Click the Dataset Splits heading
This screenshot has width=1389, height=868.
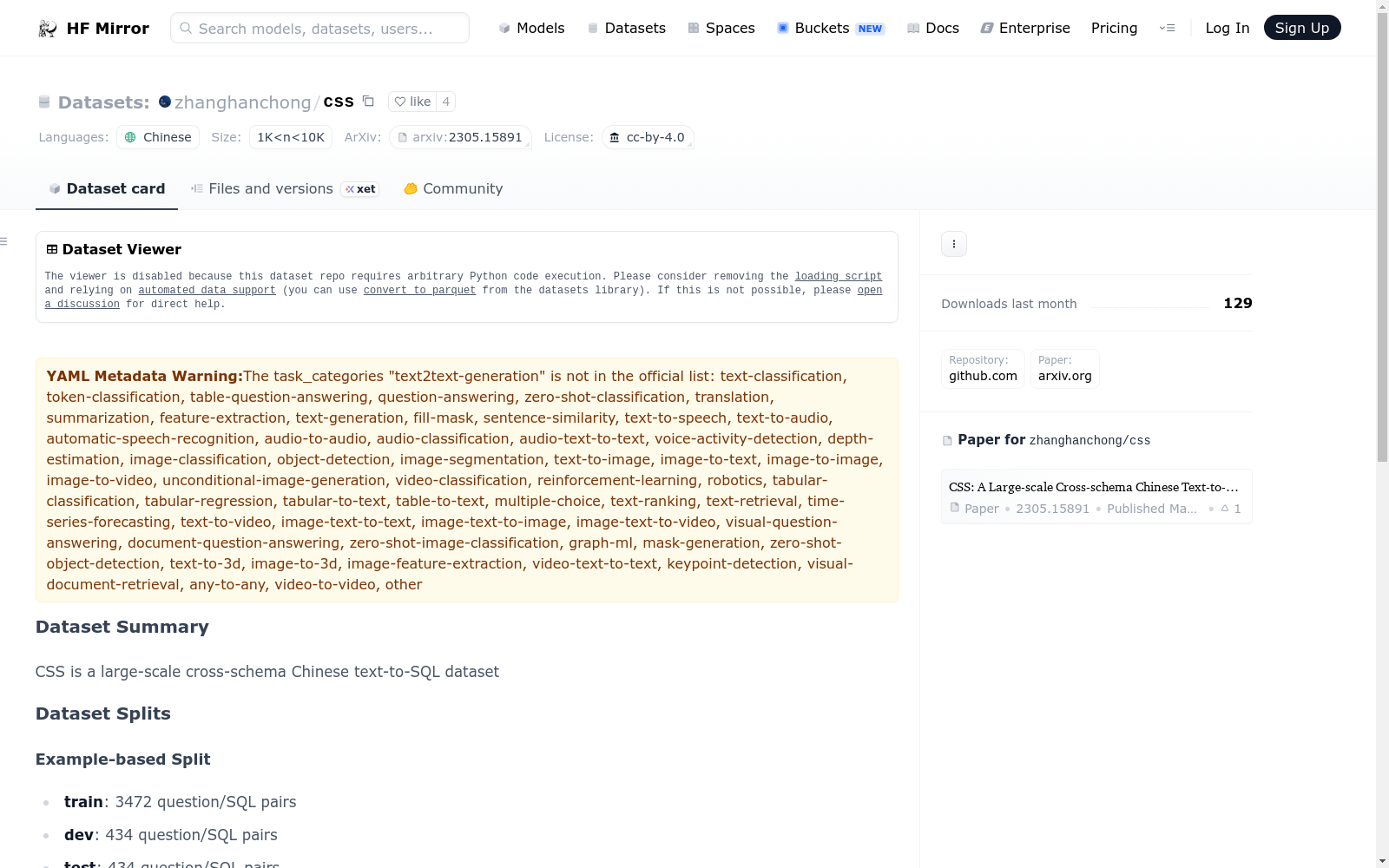(103, 713)
